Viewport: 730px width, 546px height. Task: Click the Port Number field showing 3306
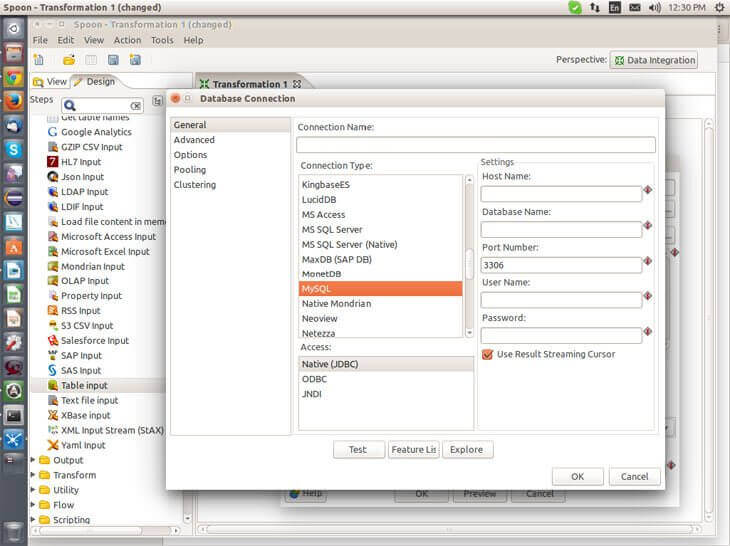tap(561, 265)
